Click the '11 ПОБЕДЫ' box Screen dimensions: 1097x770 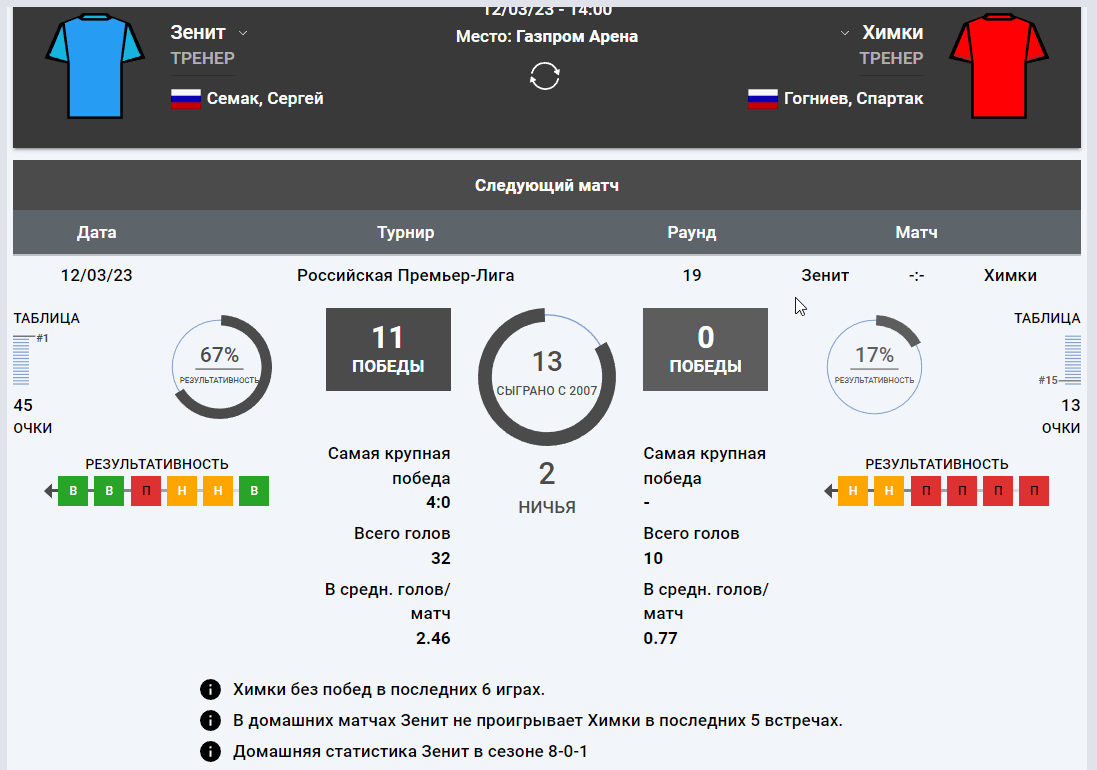coord(388,349)
